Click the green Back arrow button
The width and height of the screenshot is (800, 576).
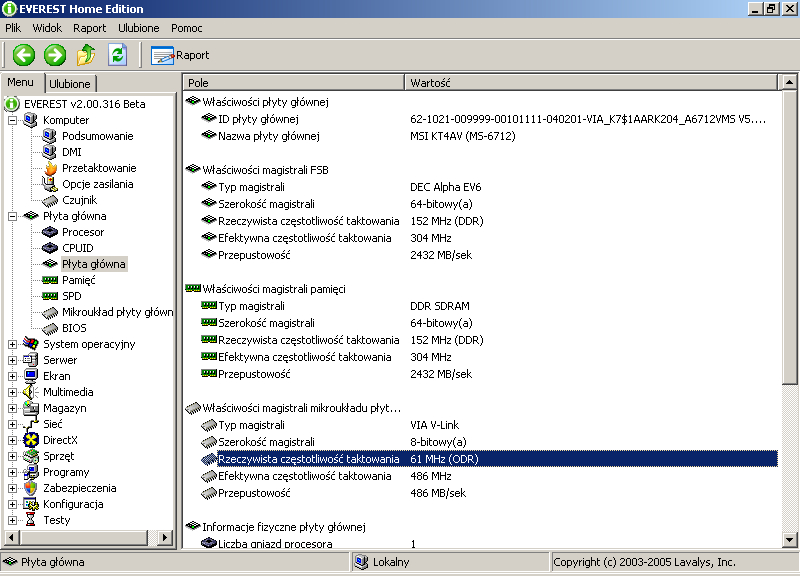click(23, 55)
